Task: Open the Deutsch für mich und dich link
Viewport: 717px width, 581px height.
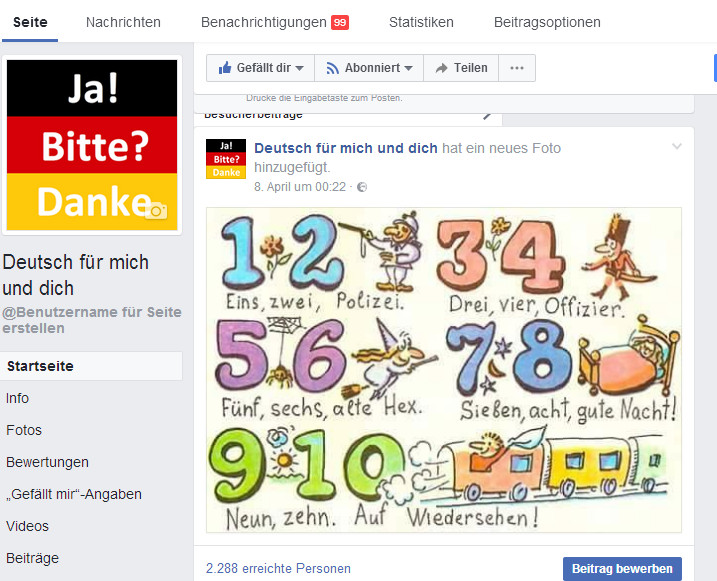Action: click(346, 148)
